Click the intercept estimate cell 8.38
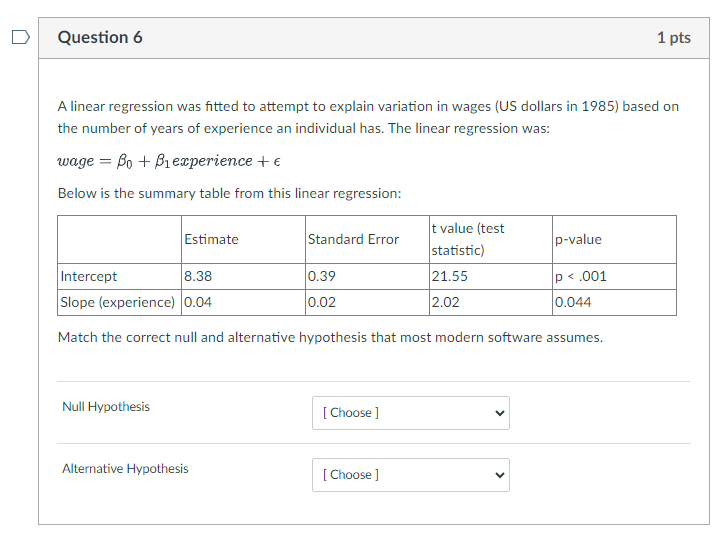Image resolution: width=727 pixels, height=545 pixels. pyautogui.click(x=198, y=276)
